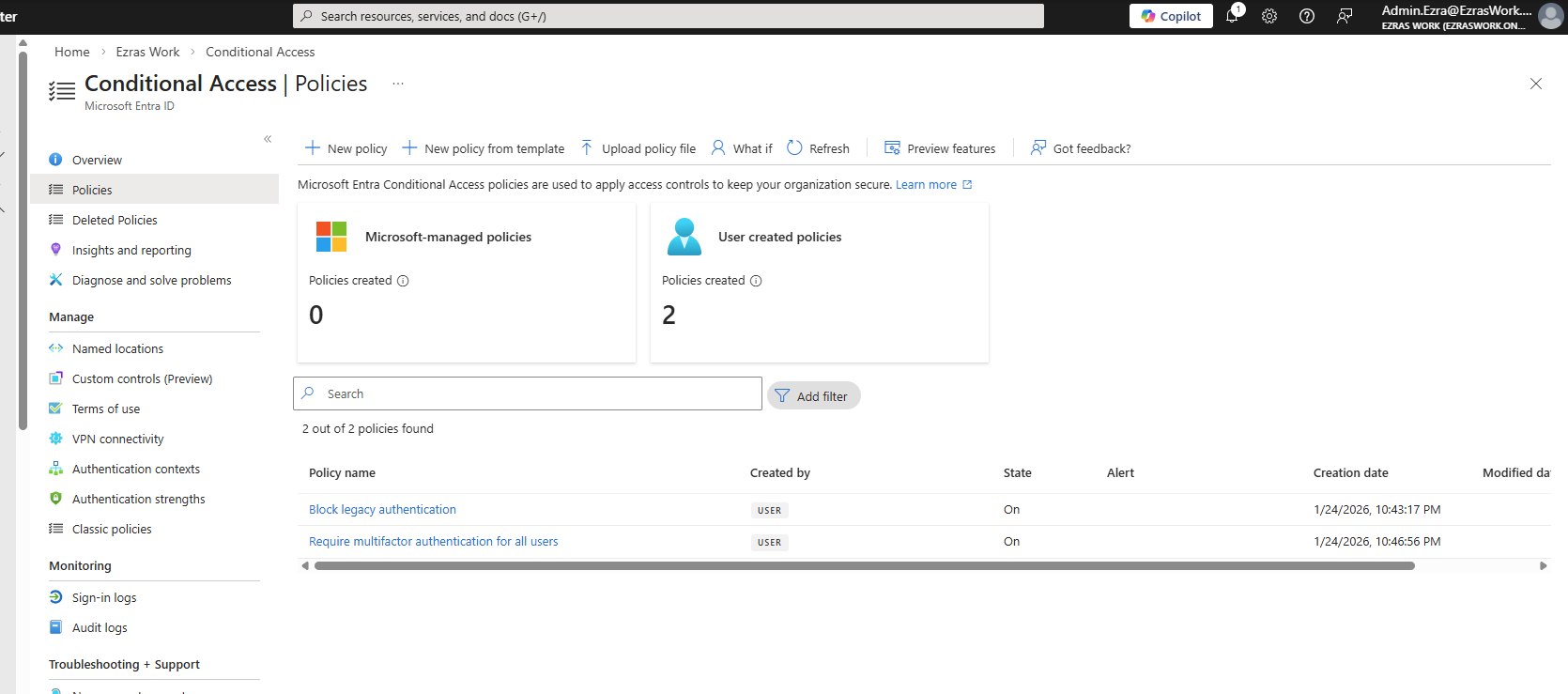The image size is (1568, 694).
Task: Open portal settings gear
Action: 1269,16
